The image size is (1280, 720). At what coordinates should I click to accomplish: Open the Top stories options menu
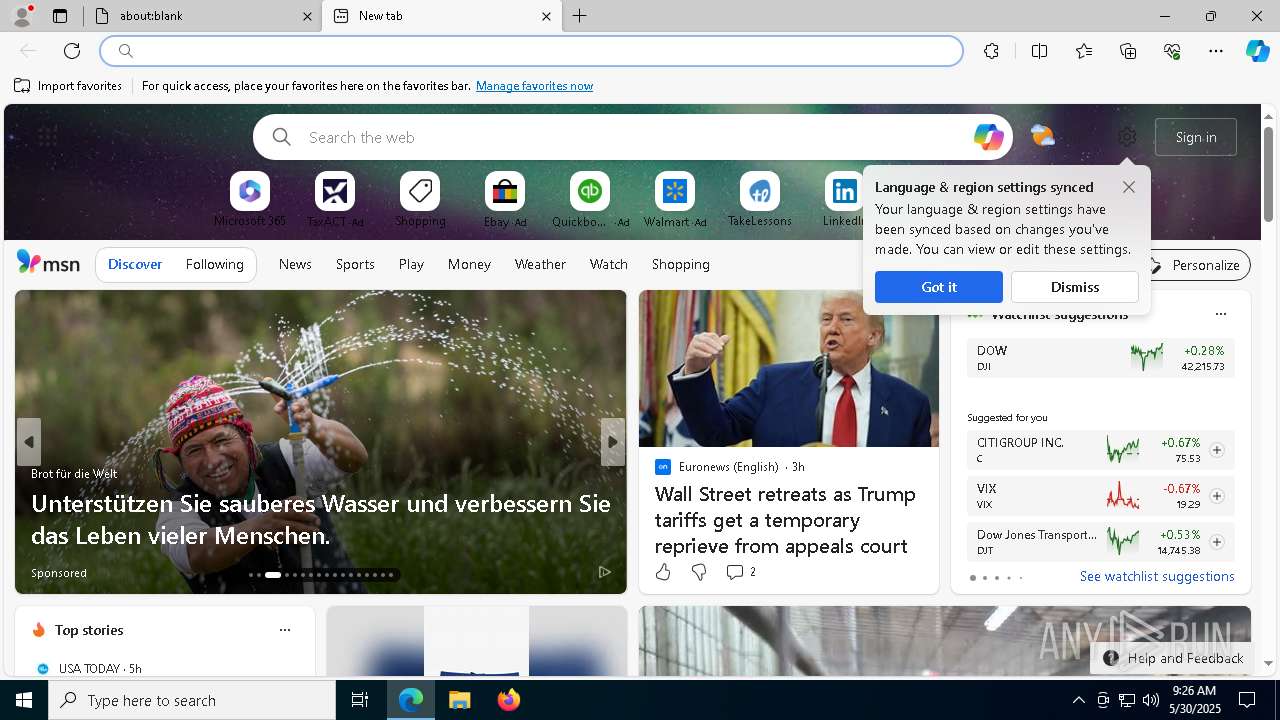pos(285,630)
